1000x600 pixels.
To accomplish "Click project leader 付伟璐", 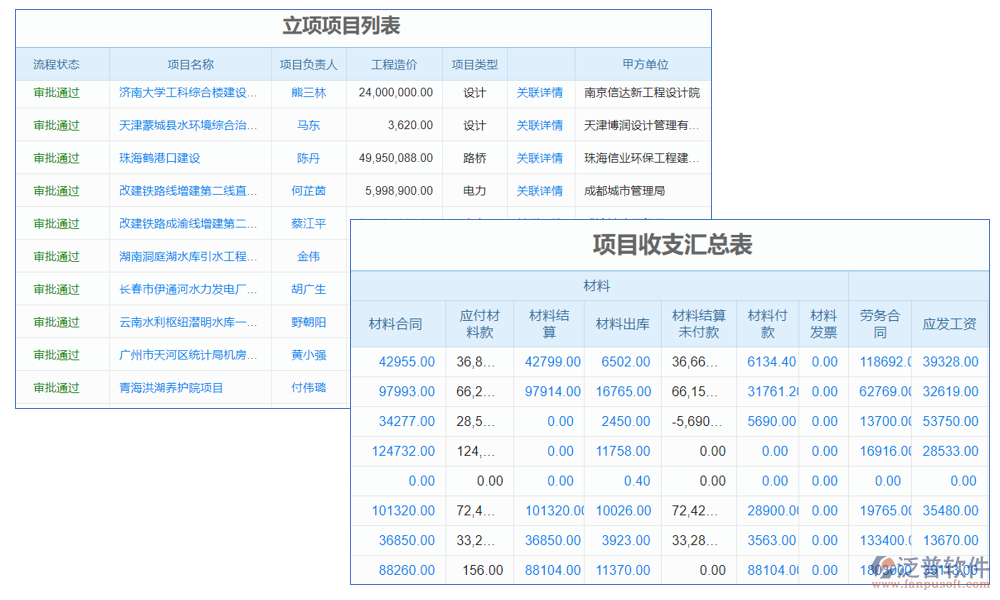I will 307,388.
